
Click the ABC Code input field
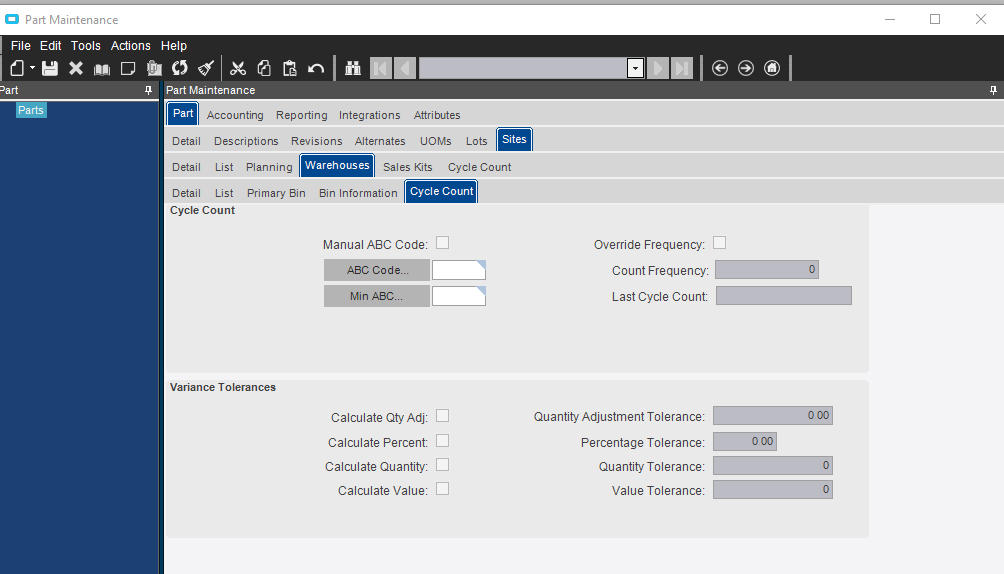click(458, 270)
